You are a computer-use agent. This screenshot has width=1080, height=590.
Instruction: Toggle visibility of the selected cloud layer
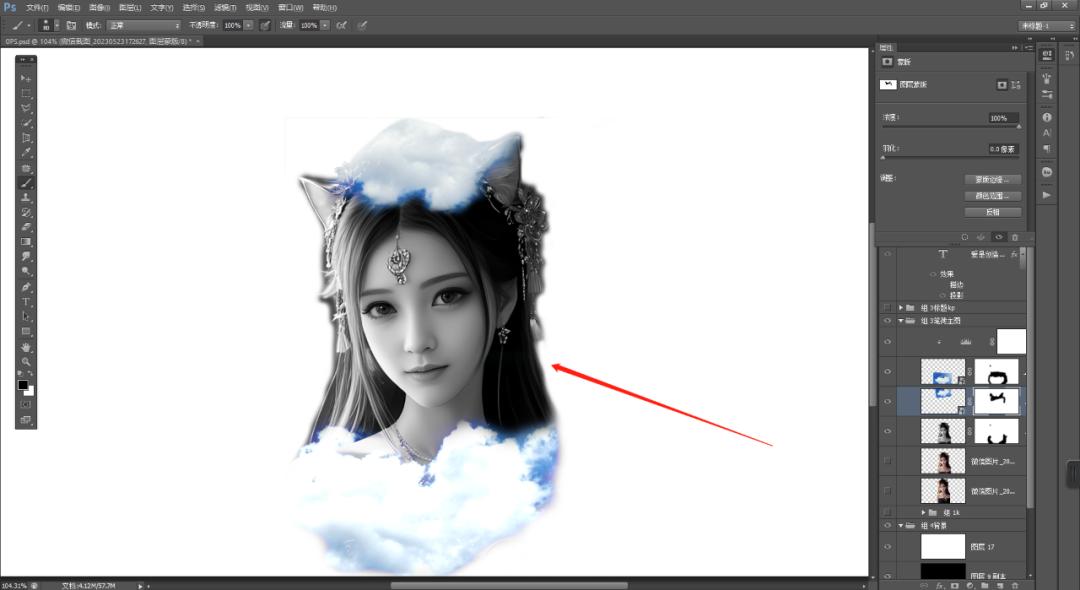click(887, 401)
